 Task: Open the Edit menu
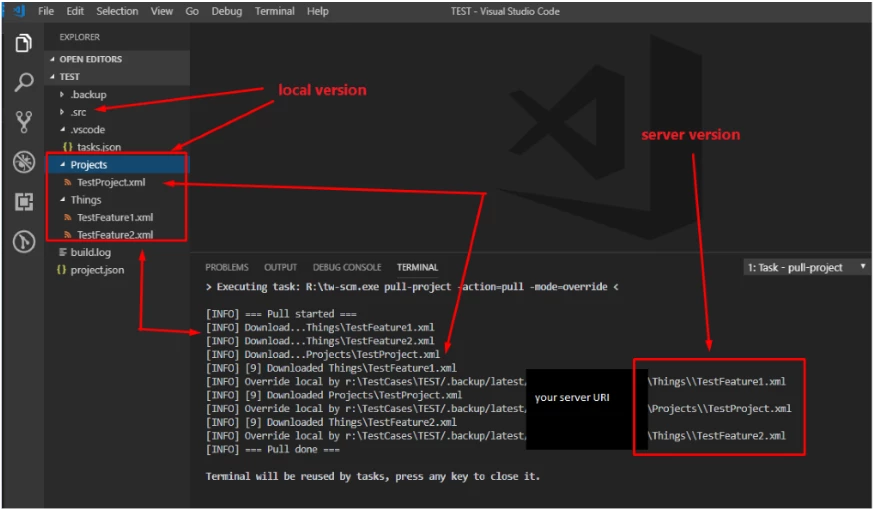point(75,11)
